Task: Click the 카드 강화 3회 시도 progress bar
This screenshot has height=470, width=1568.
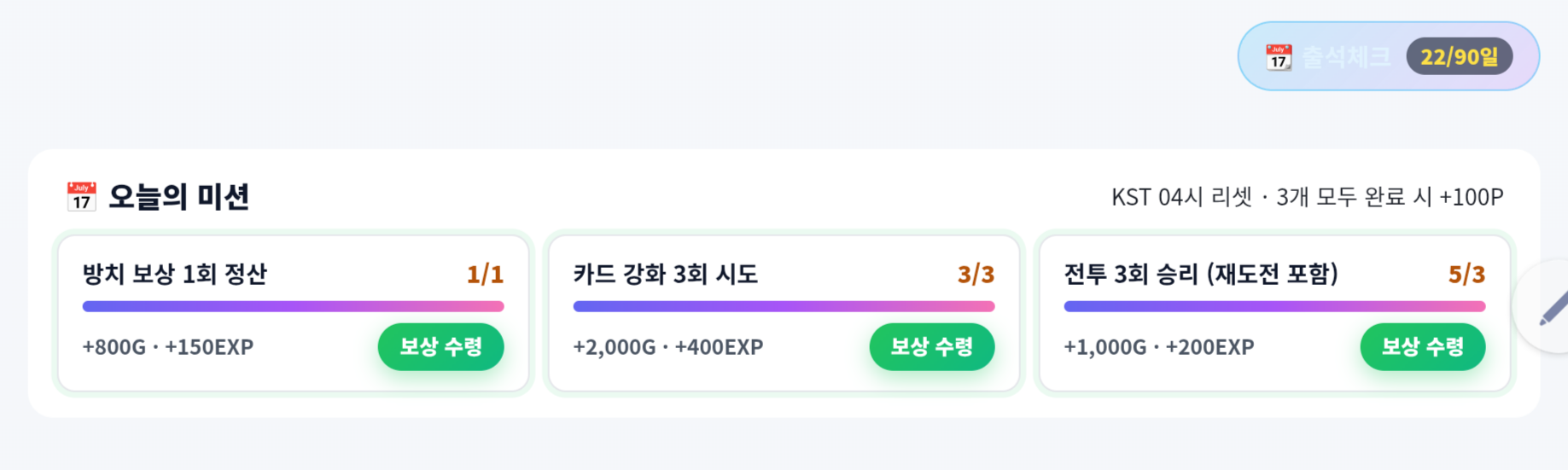Action: click(784, 306)
